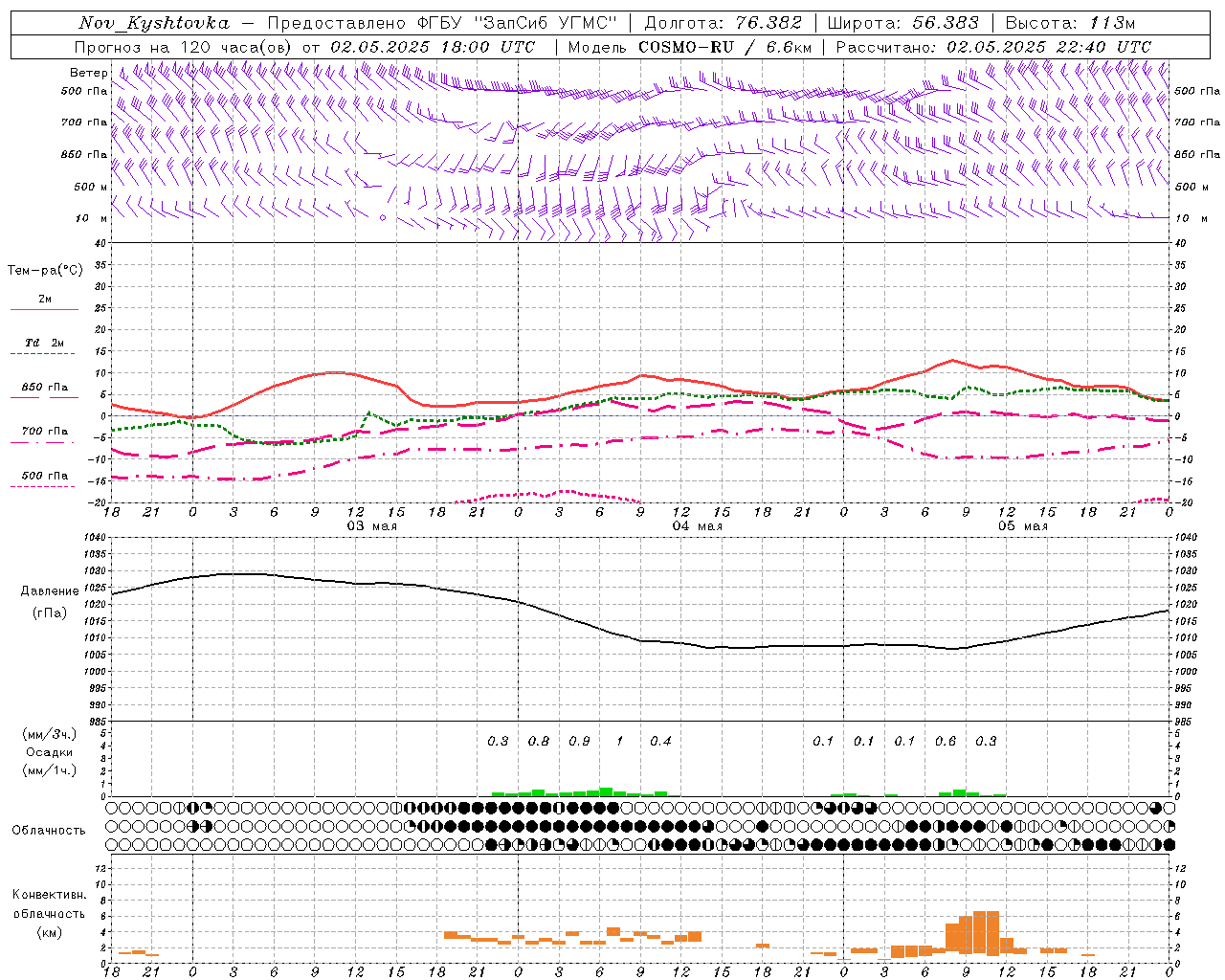Click the date label 04 мая
Viewport: 1225px width, 980px height.
(697, 526)
